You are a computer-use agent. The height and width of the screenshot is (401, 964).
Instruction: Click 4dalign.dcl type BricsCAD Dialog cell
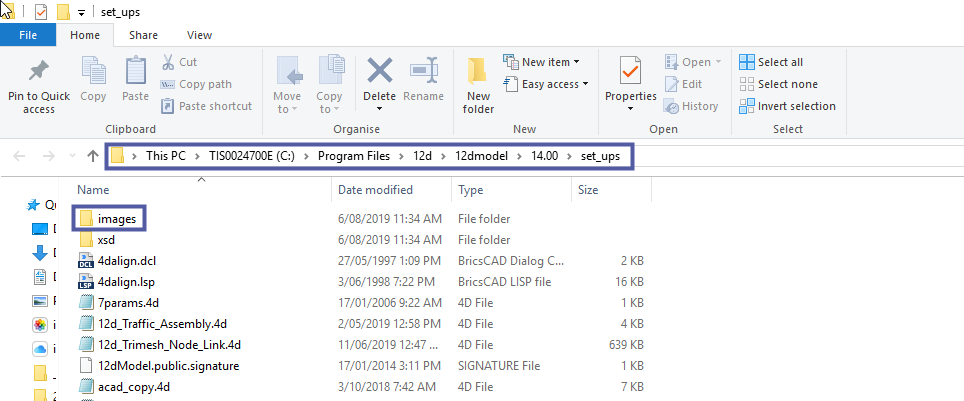pyautogui.click(x=511, y=261)
